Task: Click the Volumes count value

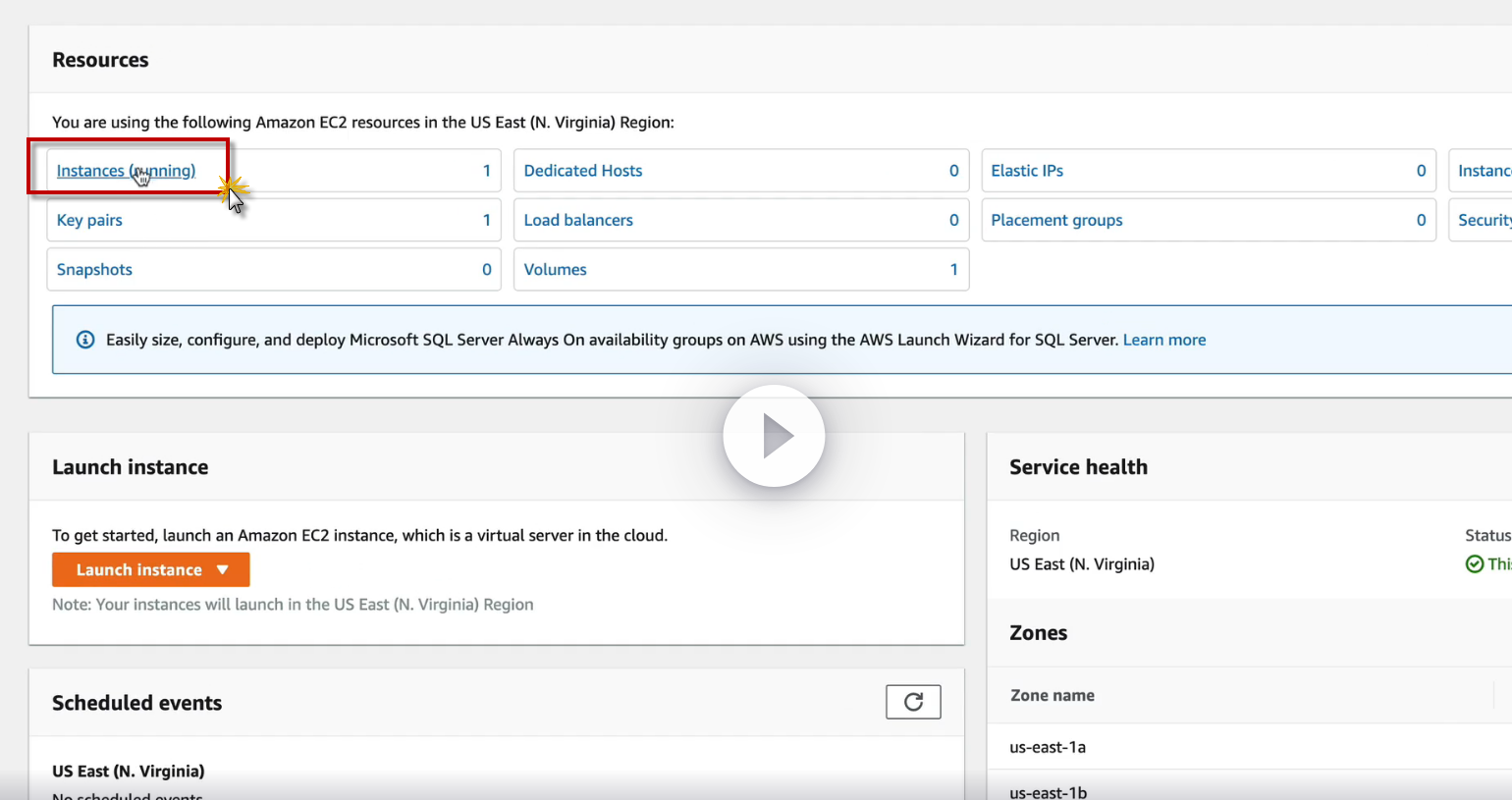Action: click(953, 270)
